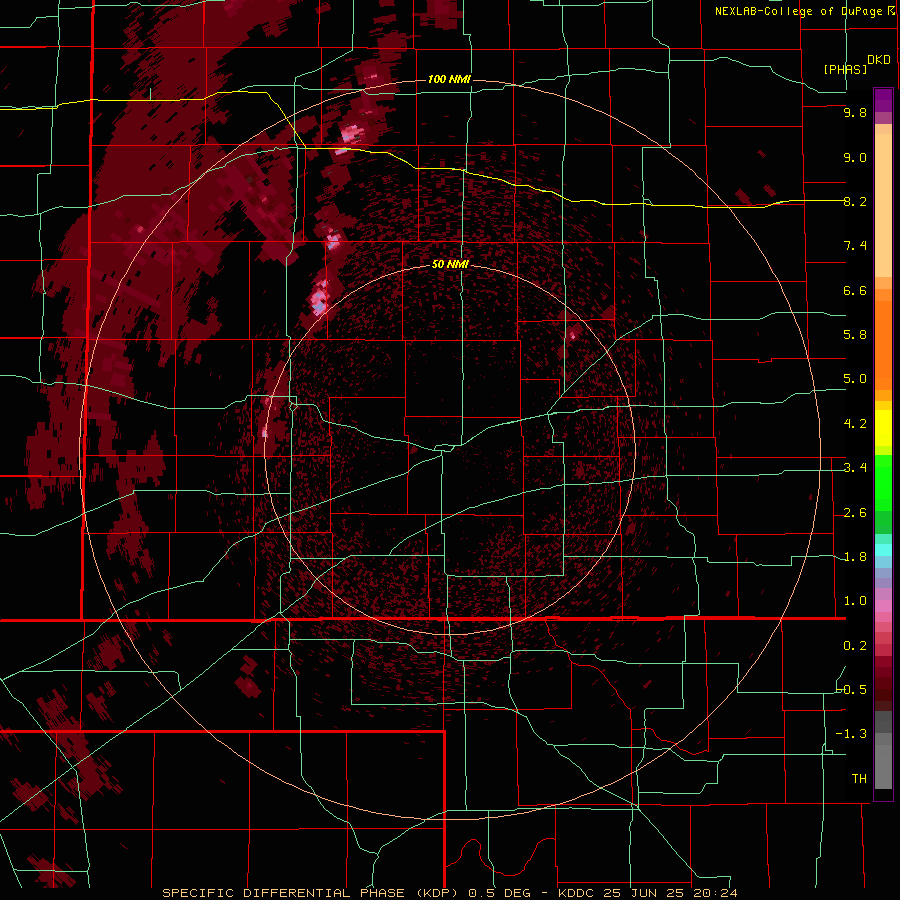Screen dimensions: 900x900
Task: Pick the bright green segment of the color bar
Action: point(883,482)
